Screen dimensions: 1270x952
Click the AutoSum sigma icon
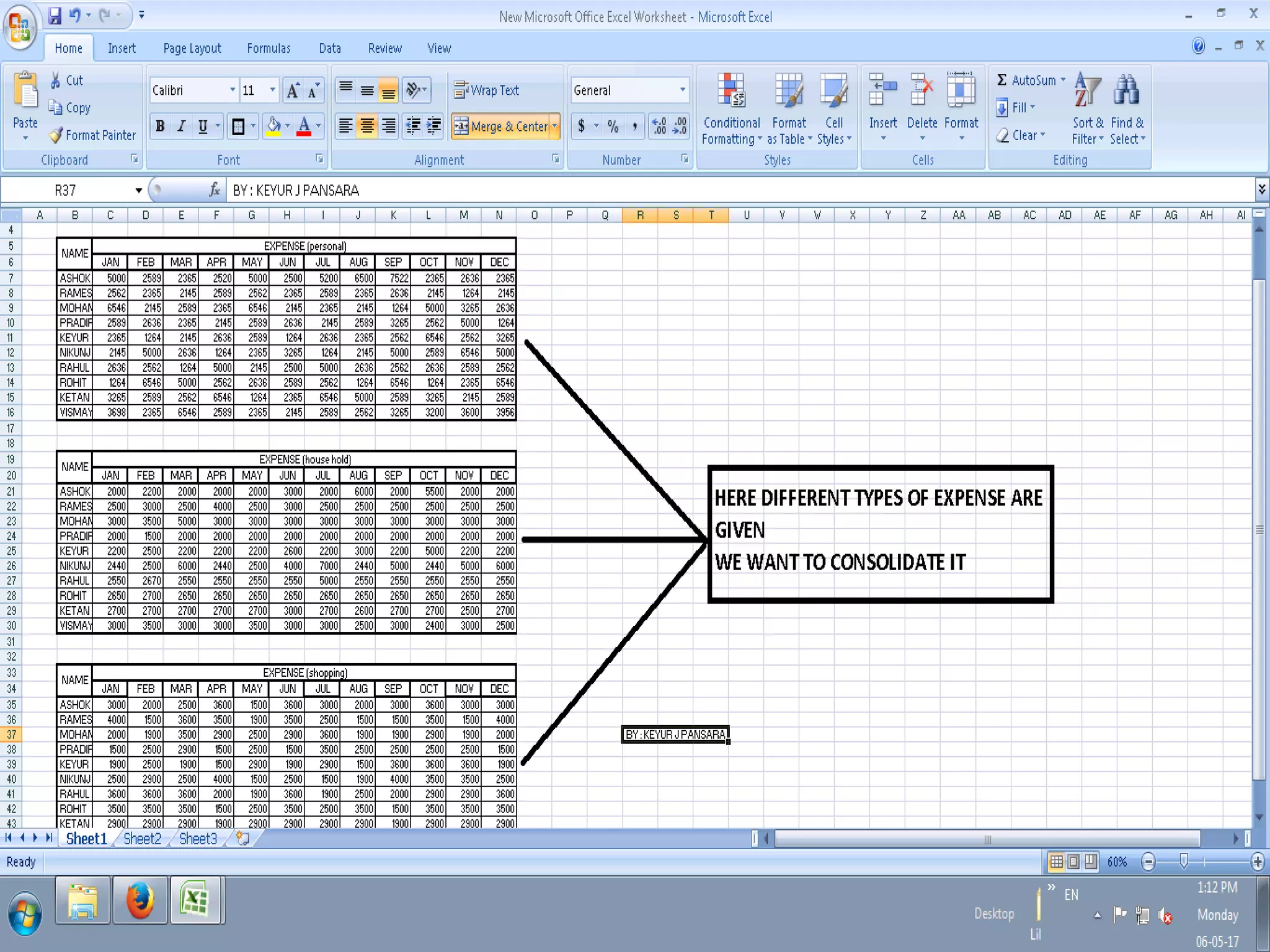click(1001, 80)
